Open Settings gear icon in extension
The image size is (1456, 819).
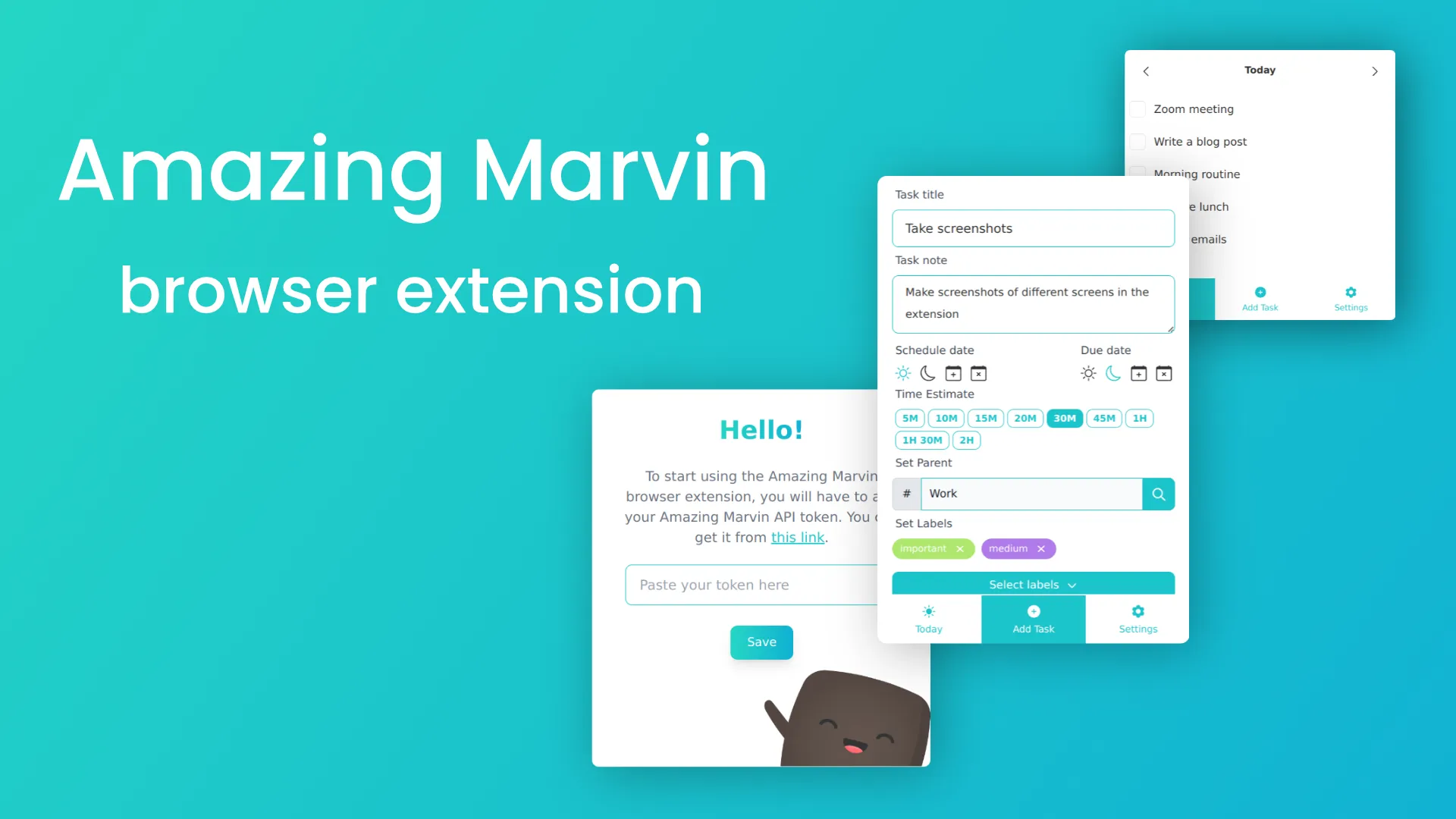pos(1138,611)
